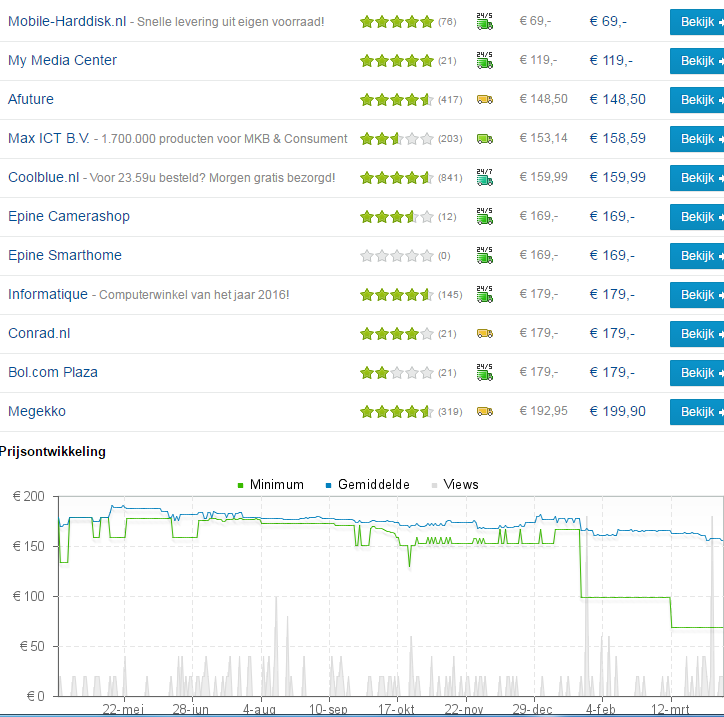724x717 pixels.
Task: Click total price € 158,59
Action: click(617, 139)
